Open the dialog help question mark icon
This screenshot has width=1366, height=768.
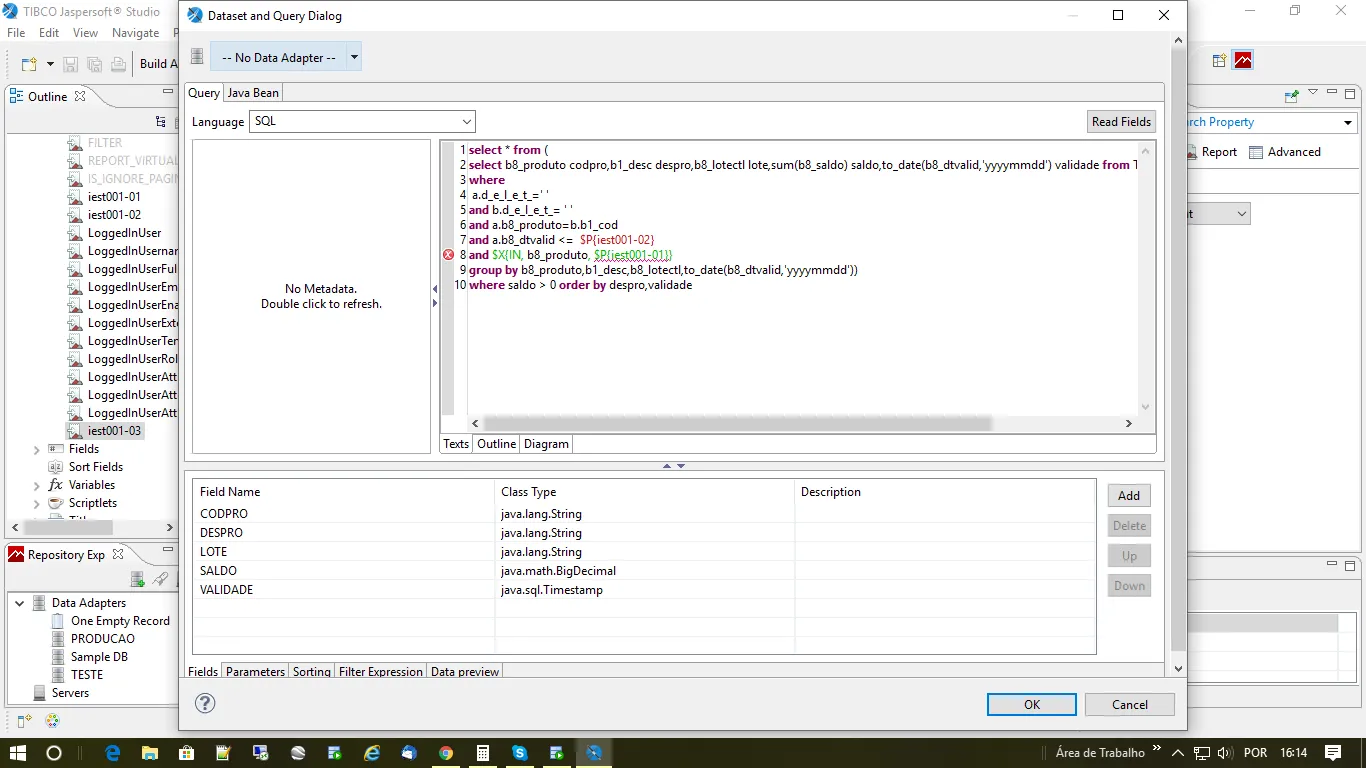pos(205,703)
